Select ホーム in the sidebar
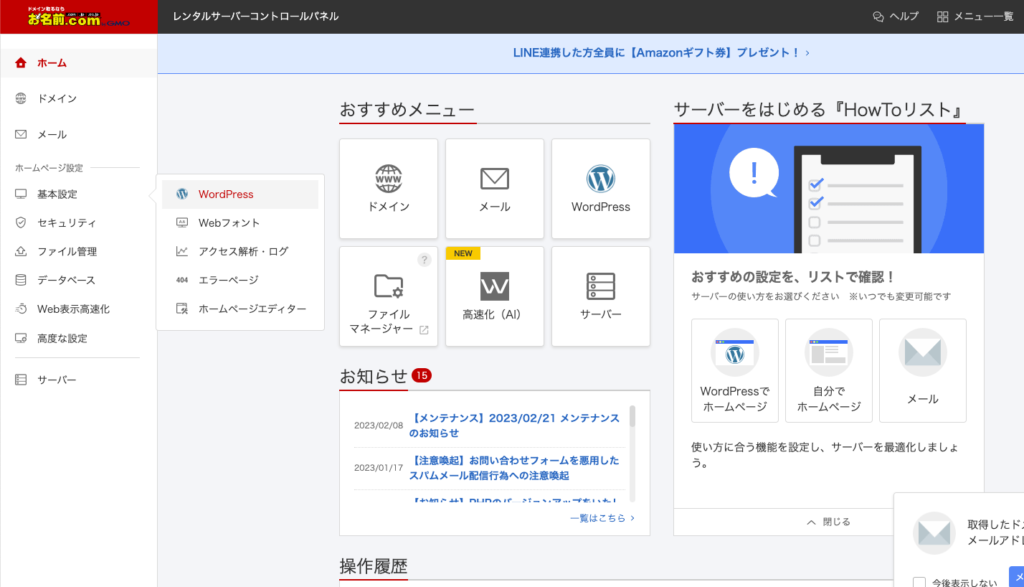This screenshot has width=1024, height=587. [x=78, y=63]
